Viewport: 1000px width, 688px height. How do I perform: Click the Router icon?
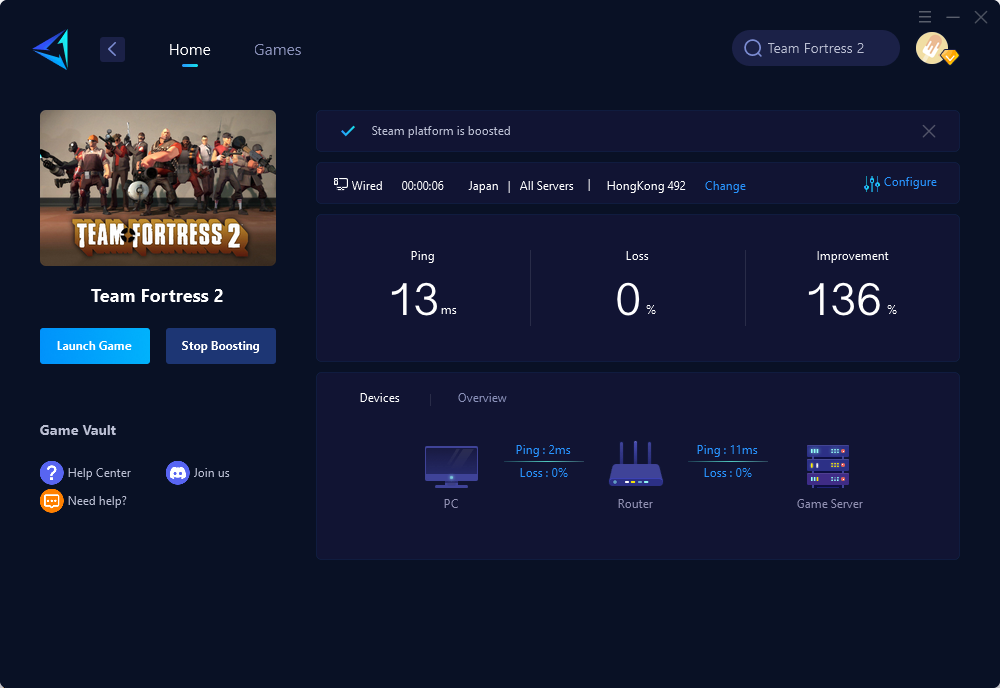point(635,464)
